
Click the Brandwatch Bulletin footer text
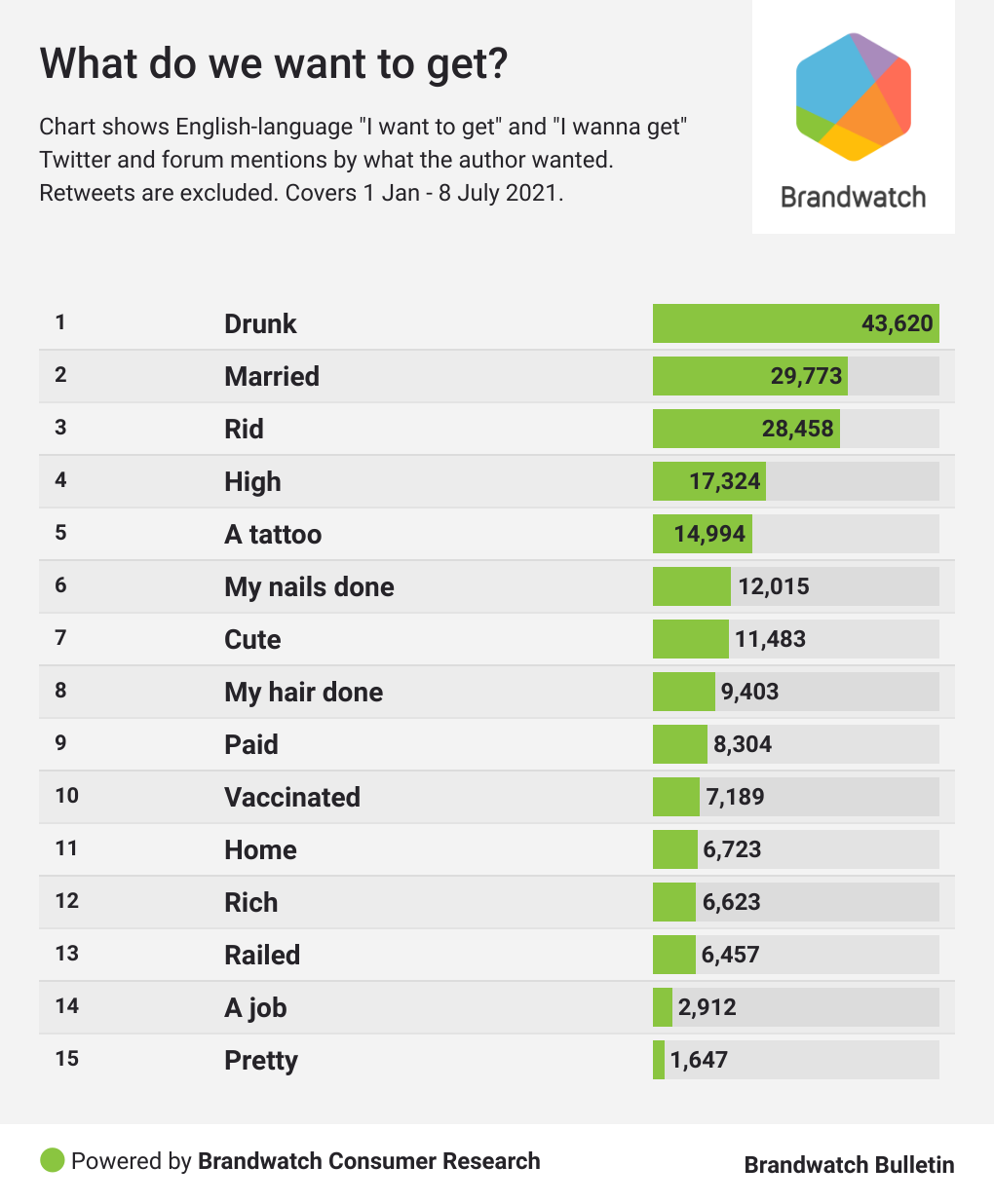click(849, 1165)
